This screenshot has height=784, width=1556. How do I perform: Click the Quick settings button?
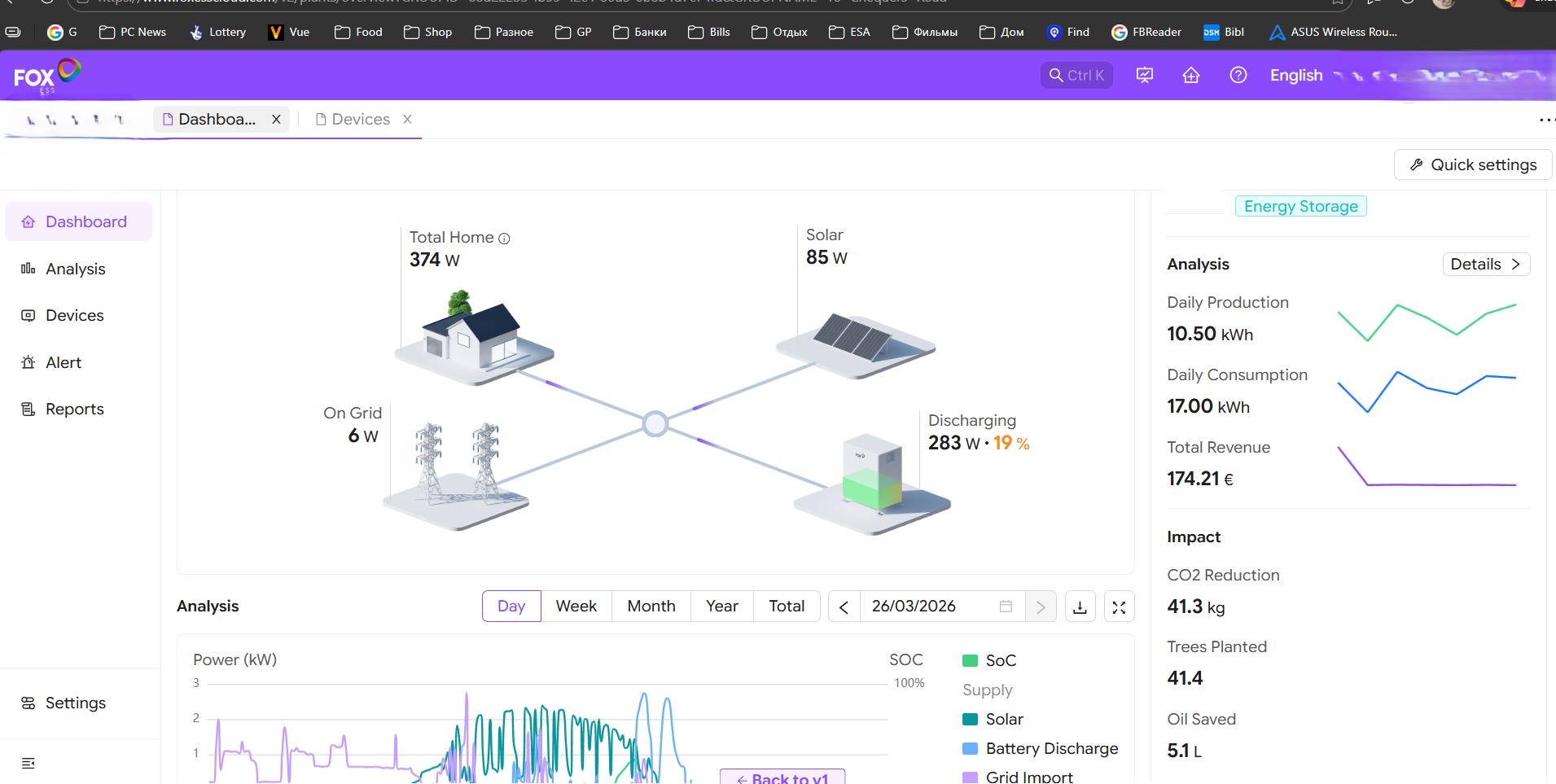pyautogui.click(x=1472, y=164)
